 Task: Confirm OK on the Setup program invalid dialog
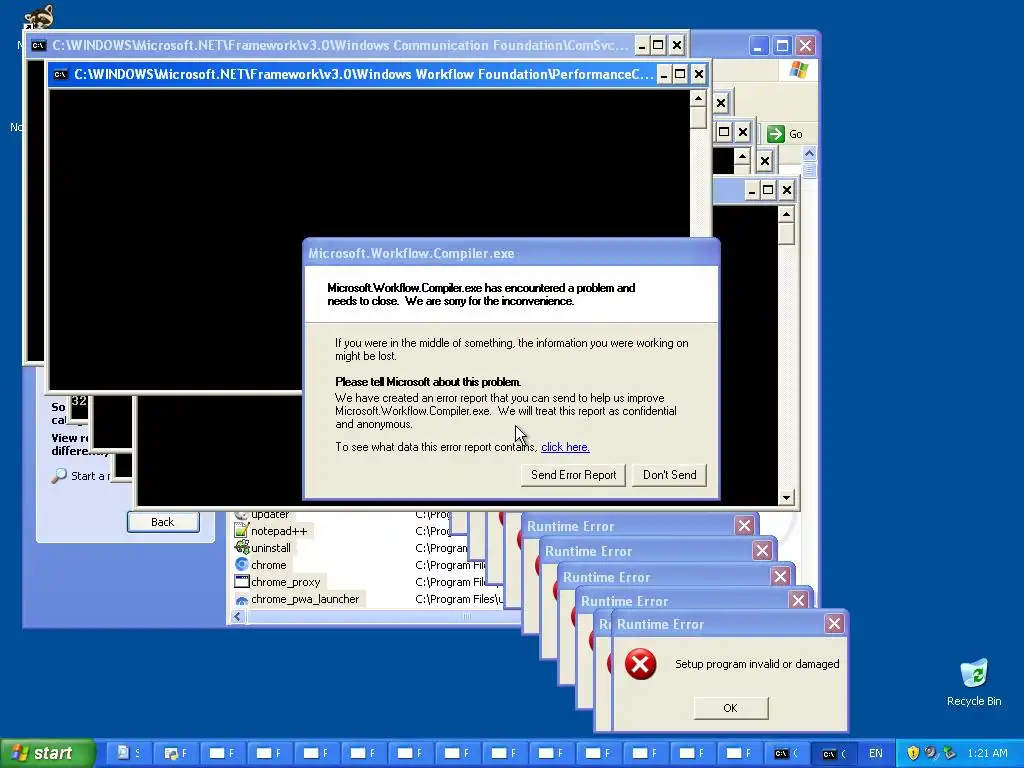(x=730, y=708)
